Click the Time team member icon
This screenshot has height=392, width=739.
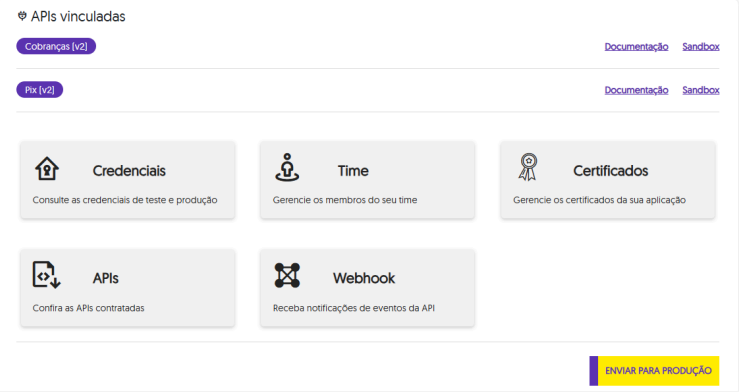pyautogui.click(x=287, y=167)
